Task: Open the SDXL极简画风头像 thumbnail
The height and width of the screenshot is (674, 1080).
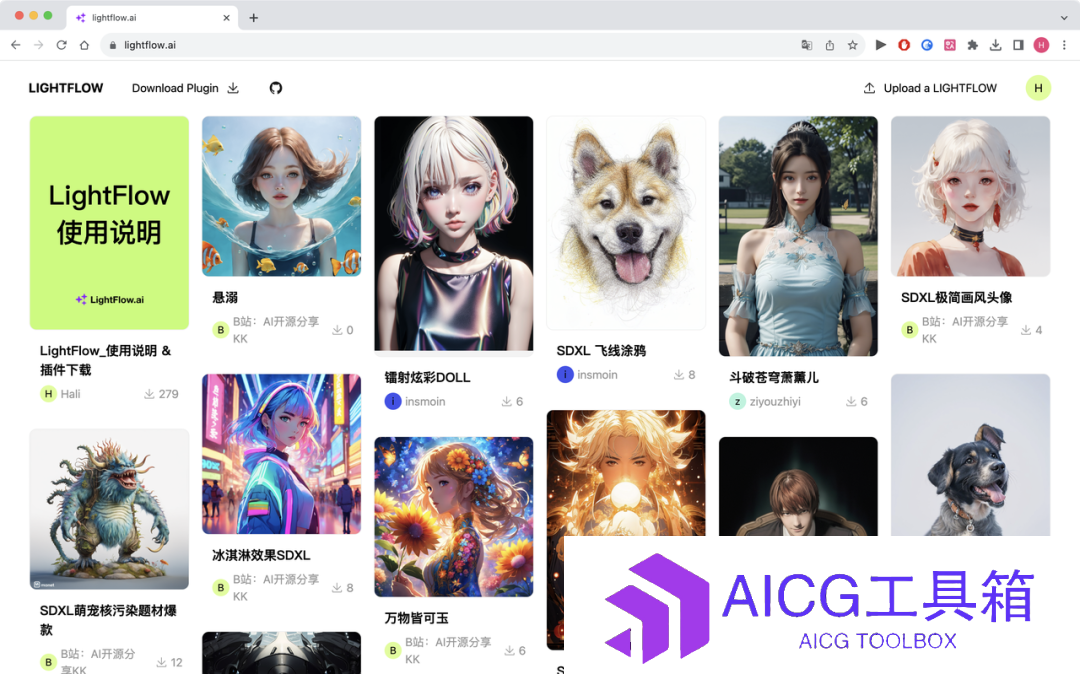Action: pyautogui.click(x=970, y=196)
